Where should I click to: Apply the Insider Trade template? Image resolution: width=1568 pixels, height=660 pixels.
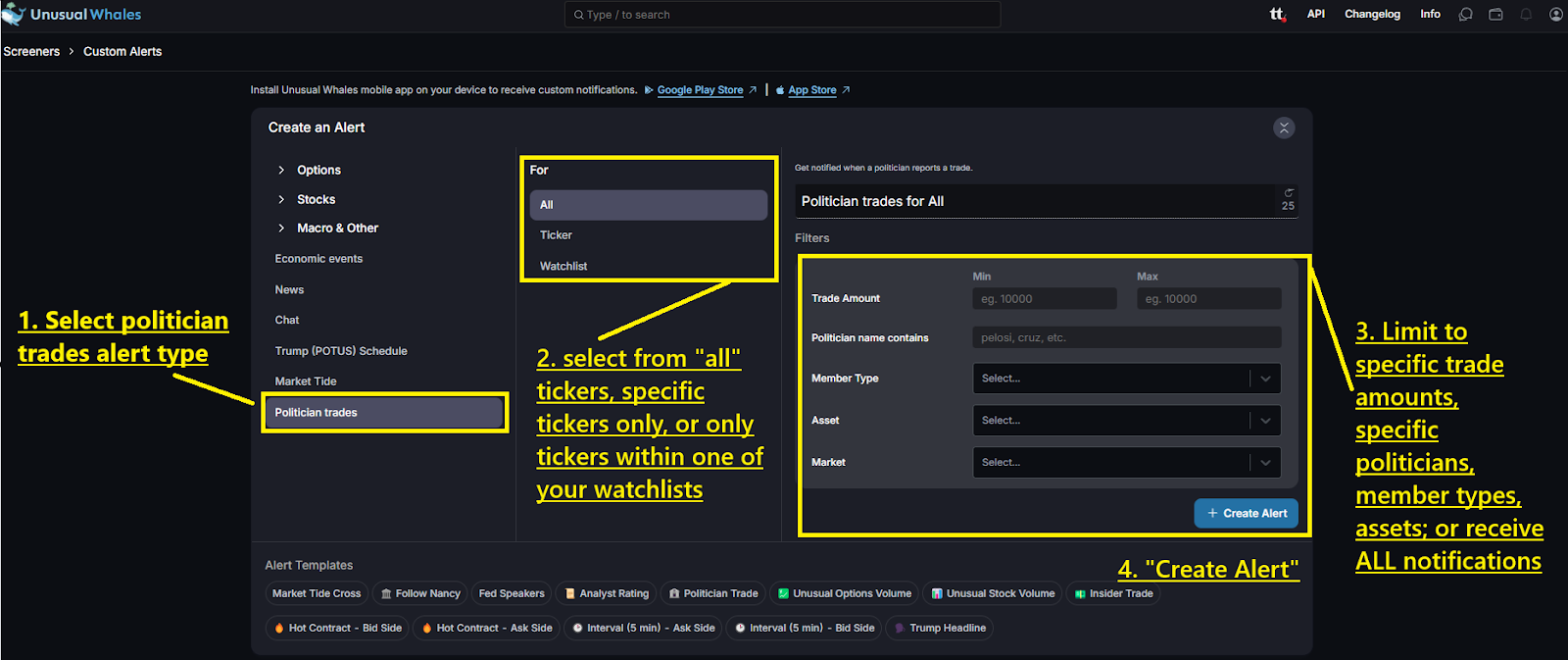click(x=1113, y=593)
